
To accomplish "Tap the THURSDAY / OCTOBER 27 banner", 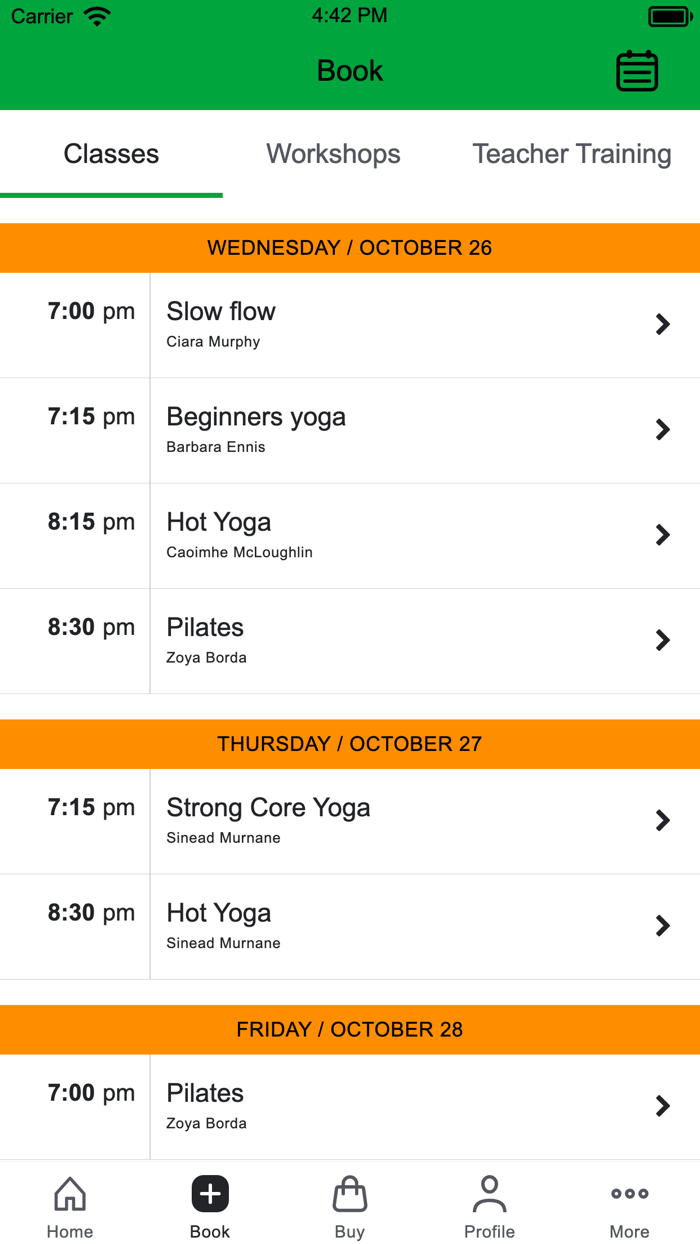I will (x=350, y=744).
